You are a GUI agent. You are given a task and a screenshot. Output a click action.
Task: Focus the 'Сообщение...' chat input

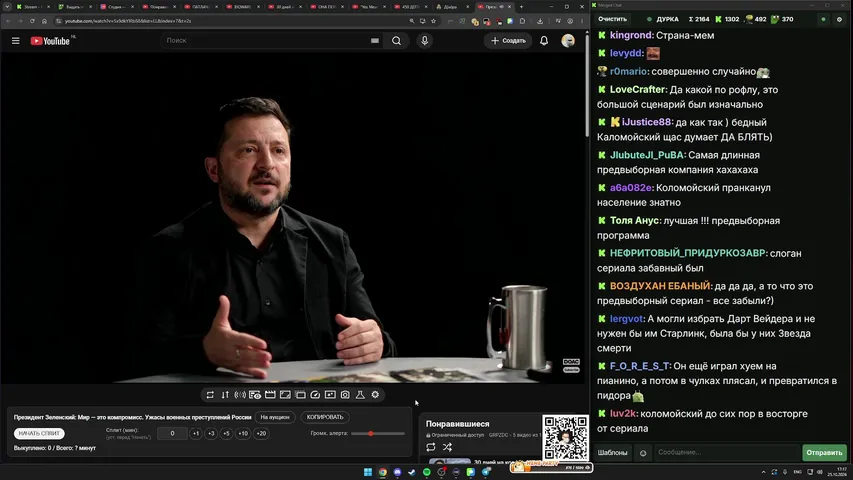tap(727, 452)
